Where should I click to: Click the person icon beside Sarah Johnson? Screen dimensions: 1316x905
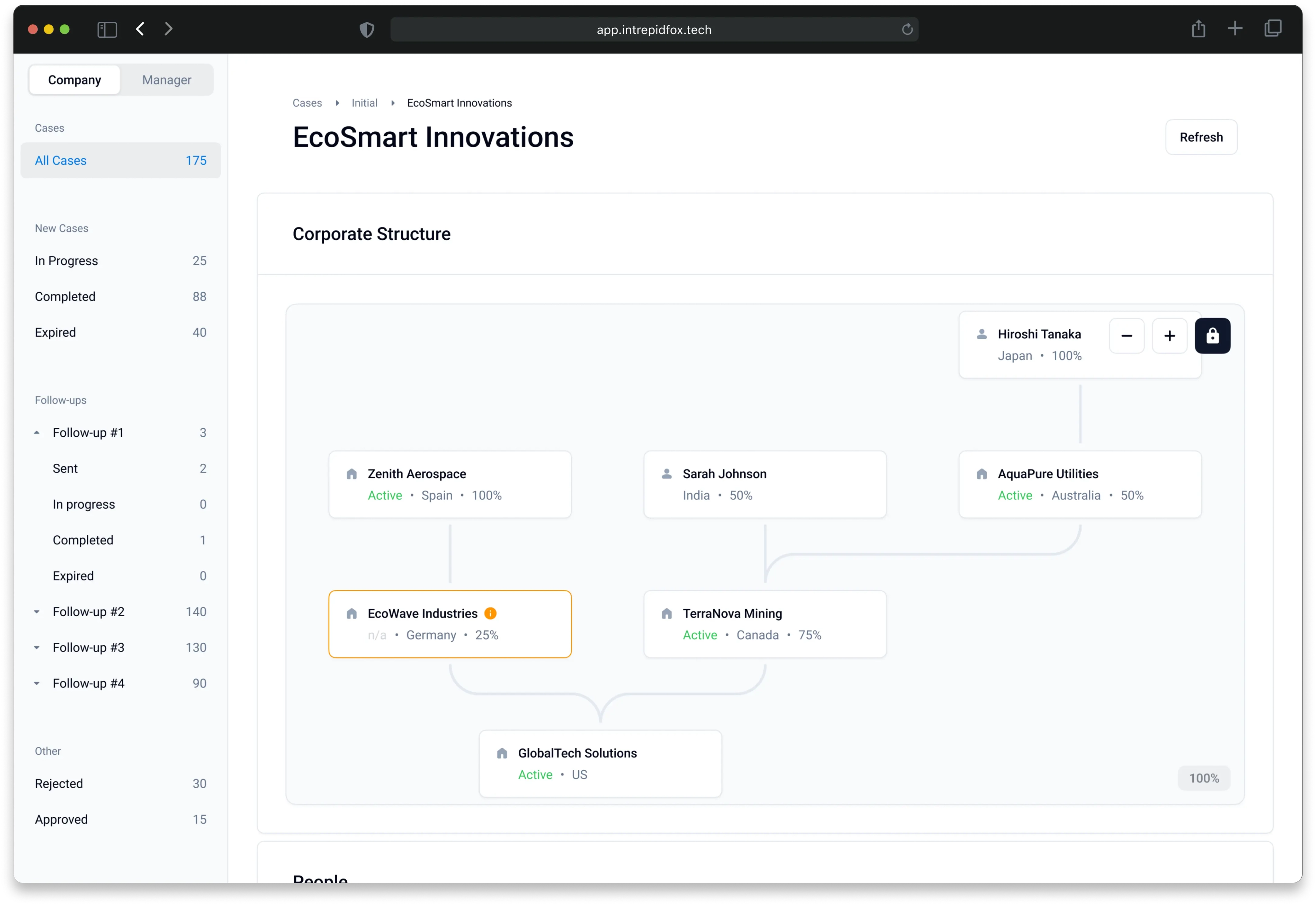pyautogui.click(x=666, y=473)
